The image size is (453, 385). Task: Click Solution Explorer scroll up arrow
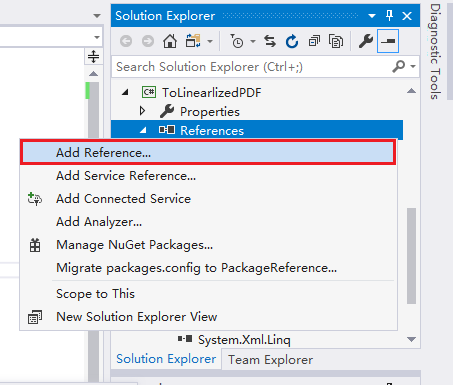pyautogui.click(x=412, y=91)
